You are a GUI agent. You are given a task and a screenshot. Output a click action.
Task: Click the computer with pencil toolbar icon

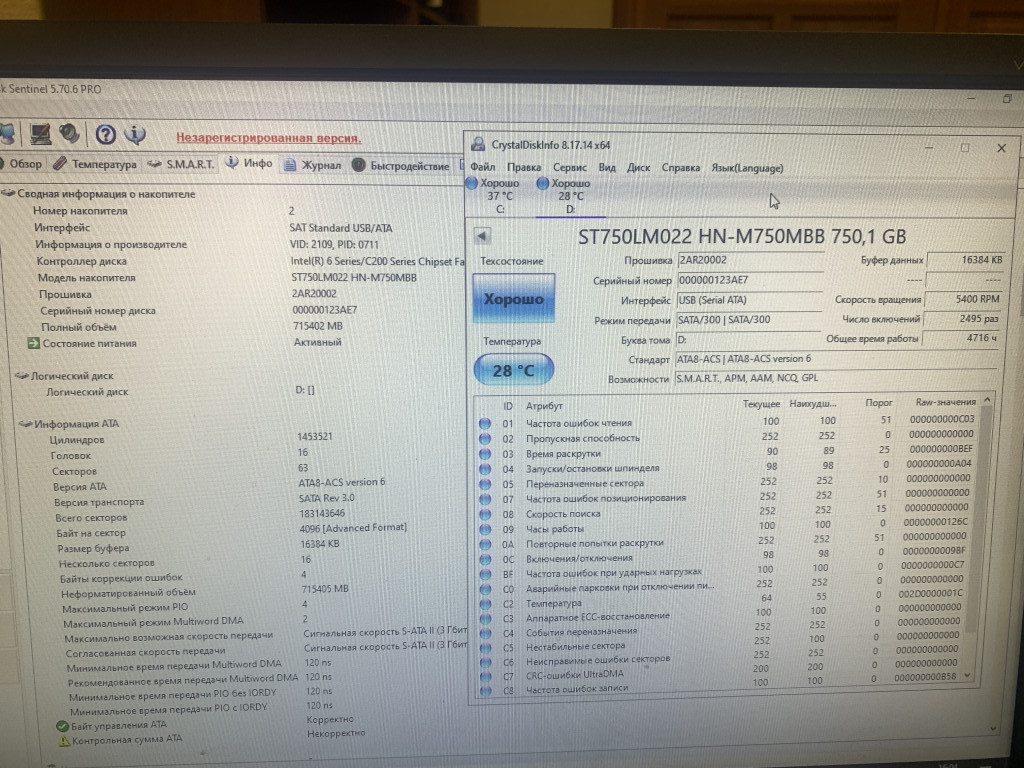pos(40,133)
